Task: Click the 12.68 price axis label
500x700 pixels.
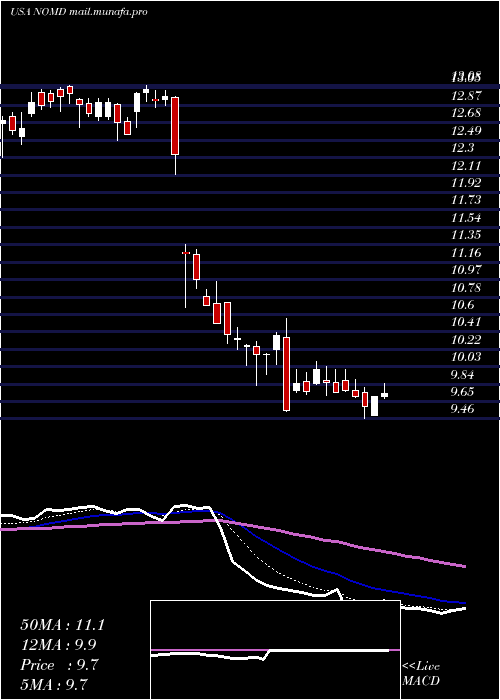Action: click(x=466, y=113)
